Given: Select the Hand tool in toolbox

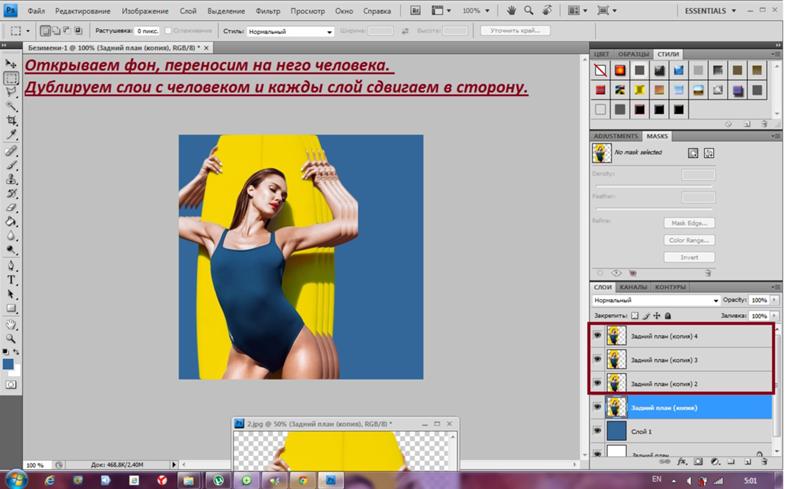Looking at the screenshot, I should tap(11, 325).
